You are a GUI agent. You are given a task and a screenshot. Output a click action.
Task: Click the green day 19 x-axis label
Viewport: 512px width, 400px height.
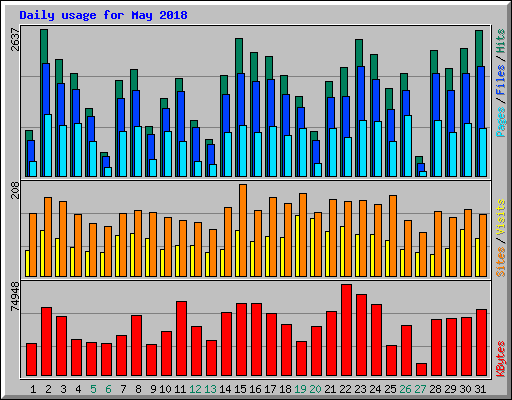point(300,389)
